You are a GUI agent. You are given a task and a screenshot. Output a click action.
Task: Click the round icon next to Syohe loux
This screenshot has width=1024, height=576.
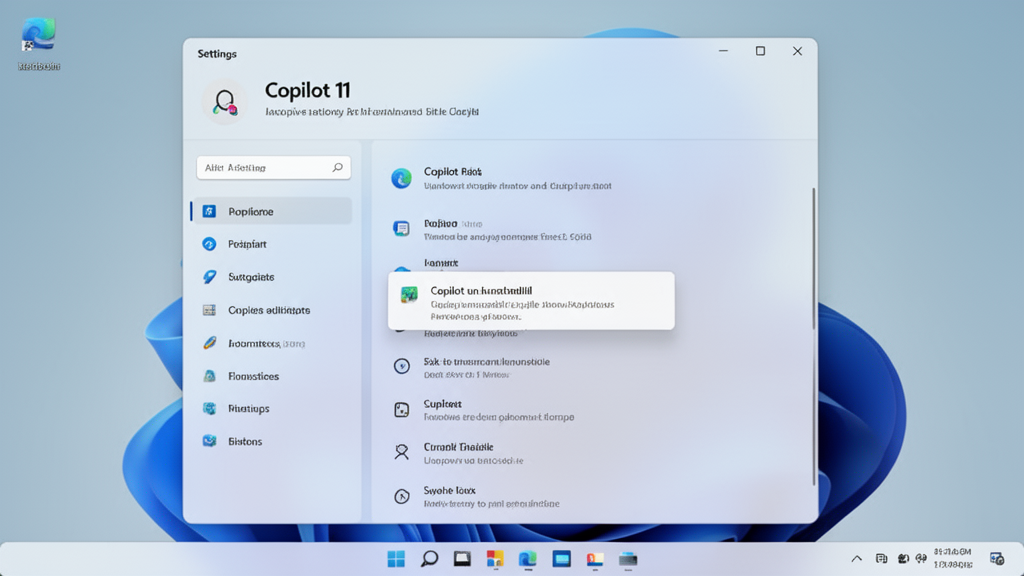(402, 496)
